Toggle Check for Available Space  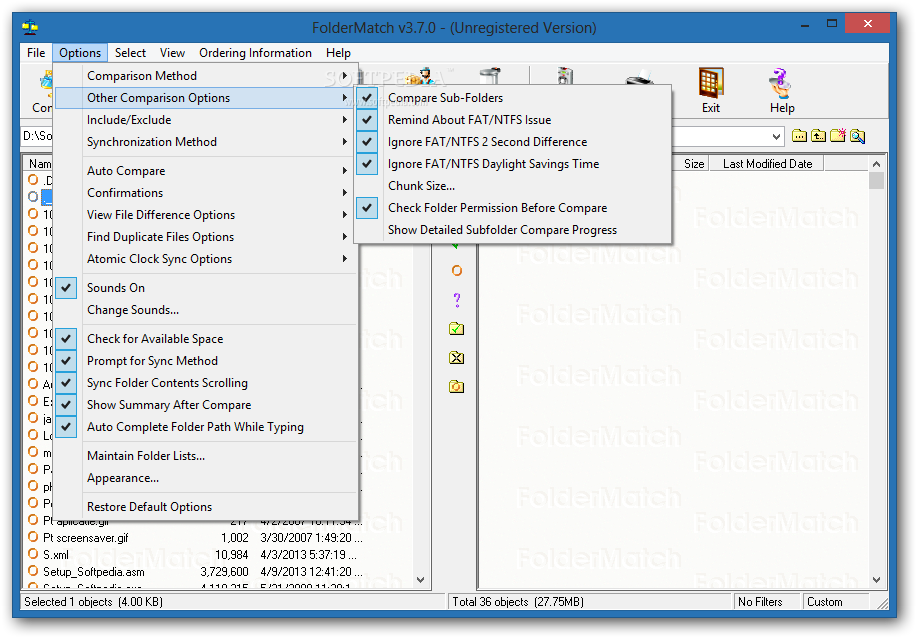pos(206,339)
